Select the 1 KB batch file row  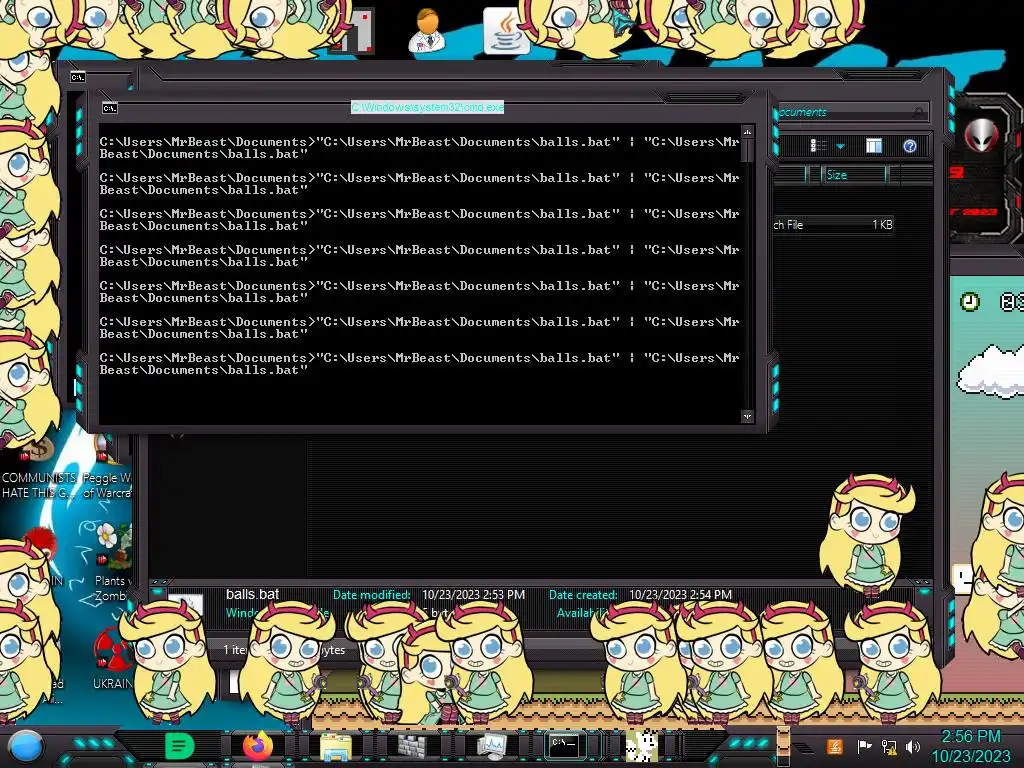[833, 225]
